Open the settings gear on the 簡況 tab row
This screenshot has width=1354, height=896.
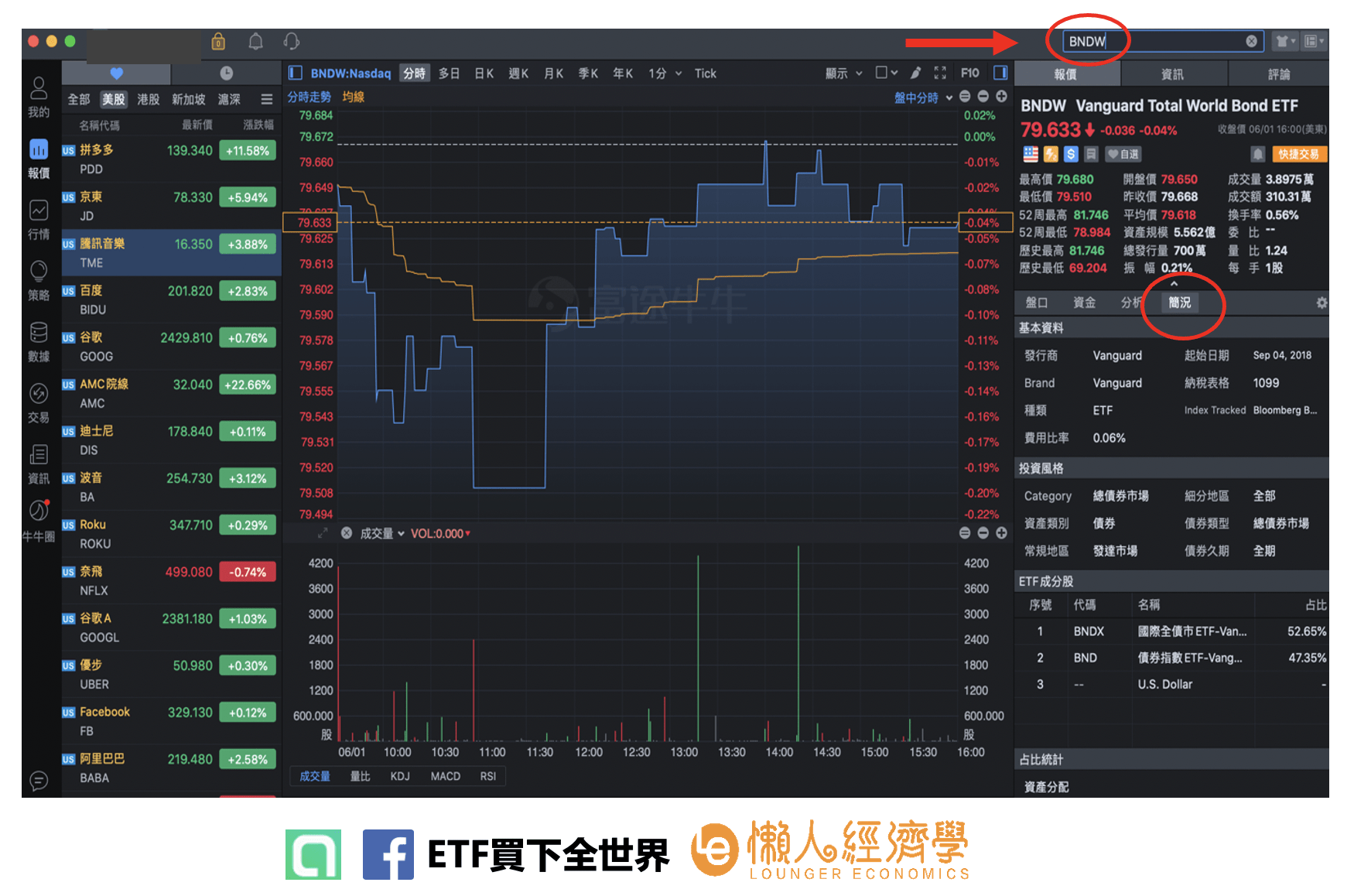click(x=1322, y=303)
